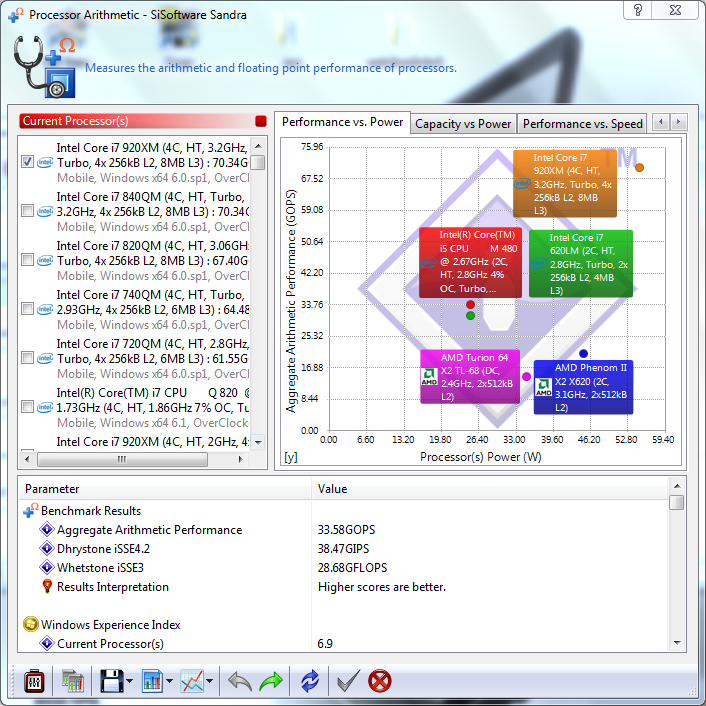Select the Windows Experience Index row
The width and height of the screenshot is (706, 706).
(x=344, y=625)
